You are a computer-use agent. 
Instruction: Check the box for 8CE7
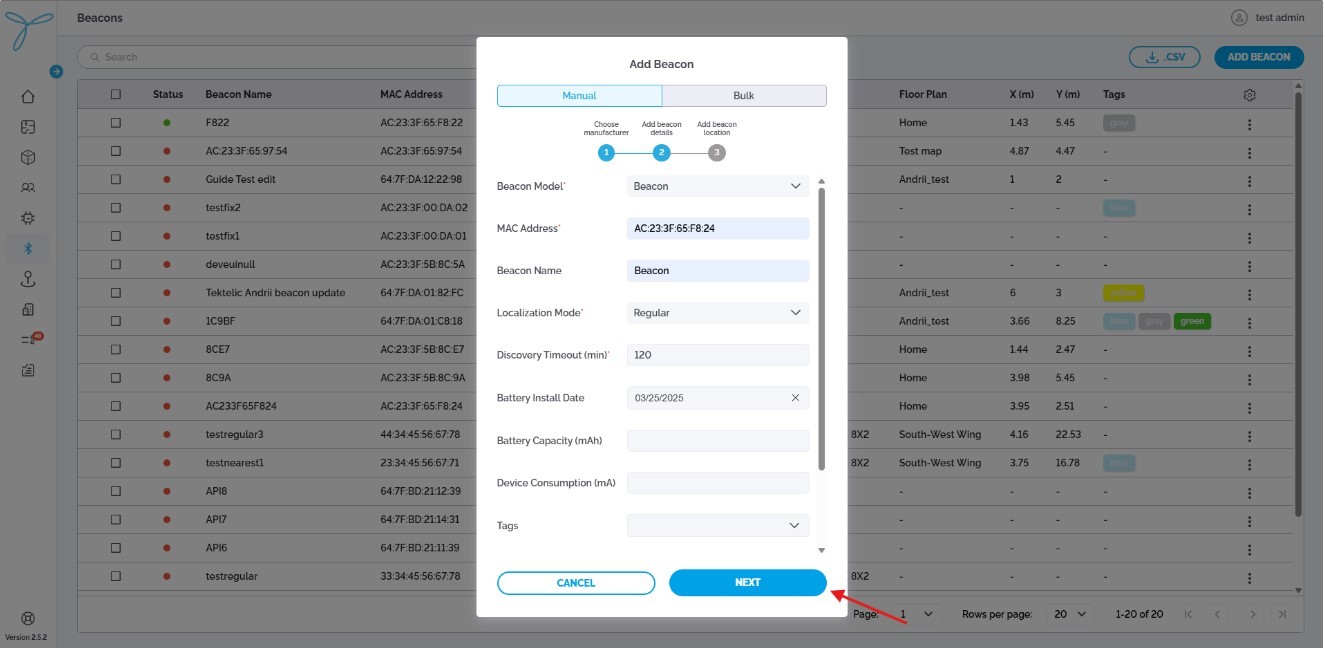coord(116,350)
